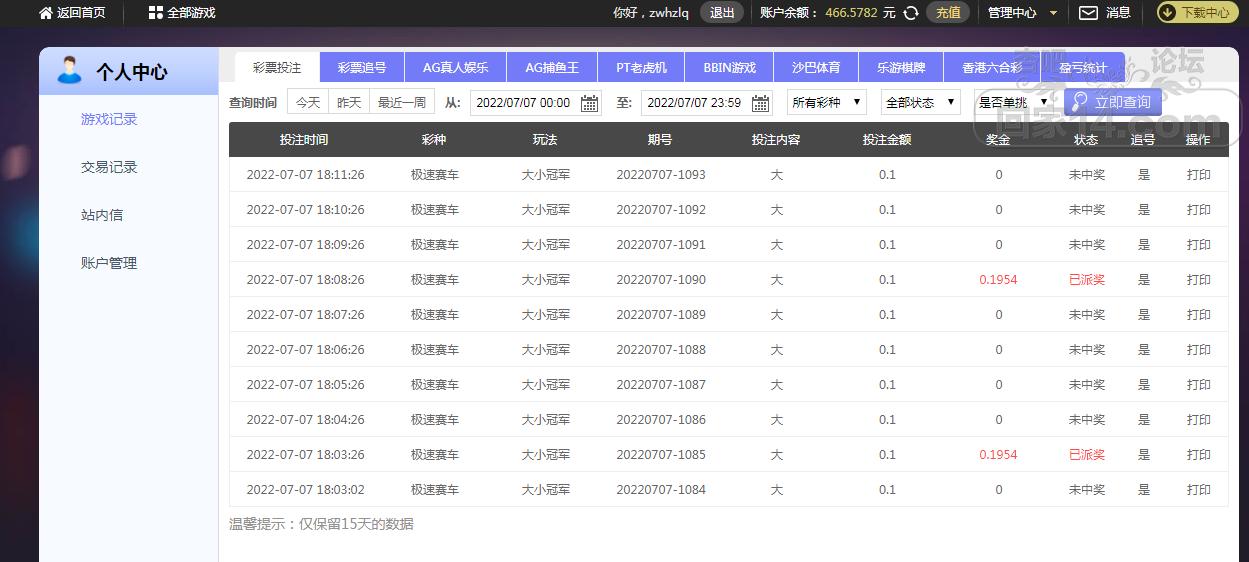Select the 今天 quick time filter
Viewport: 1249px width, 562px height.
point(308,102)
